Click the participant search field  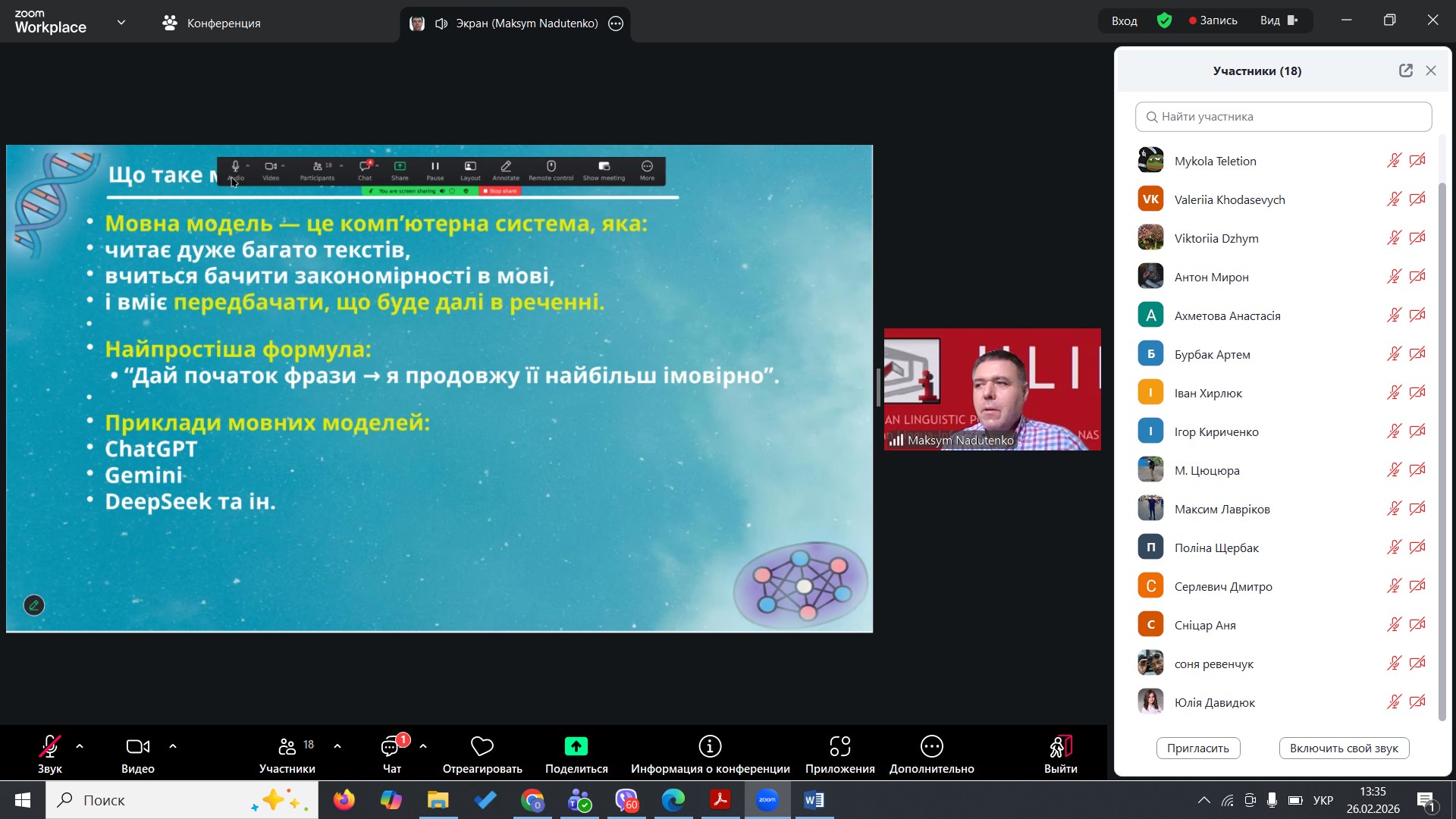1283,117
